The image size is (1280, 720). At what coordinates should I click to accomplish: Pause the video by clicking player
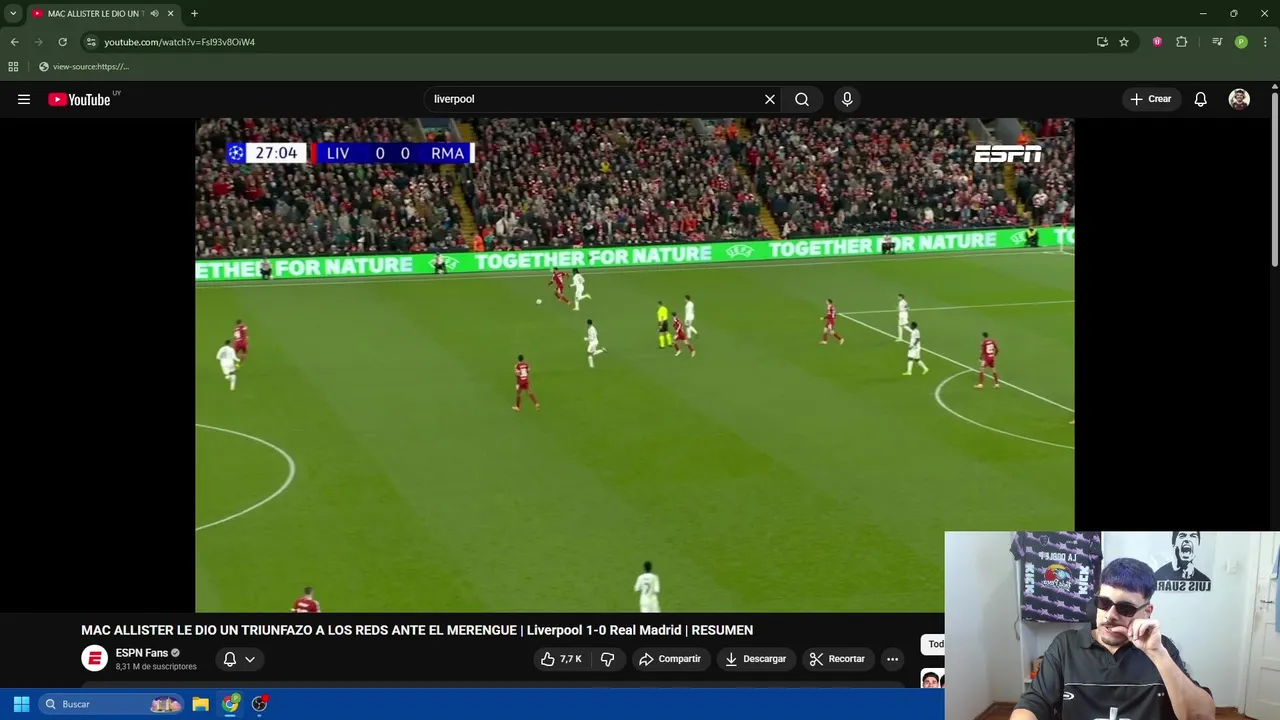634,365
